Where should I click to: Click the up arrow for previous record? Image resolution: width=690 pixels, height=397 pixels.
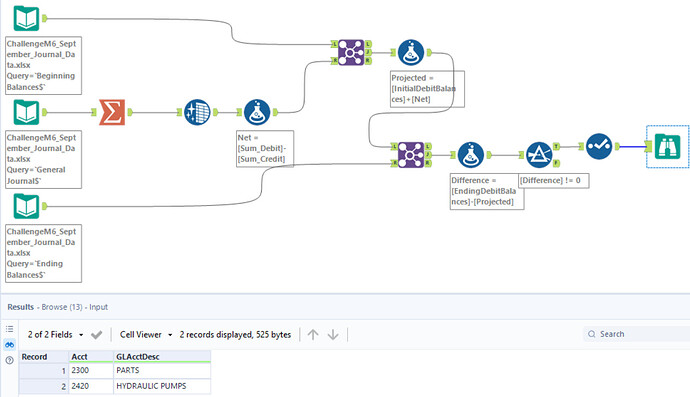(x=313, y=335)
